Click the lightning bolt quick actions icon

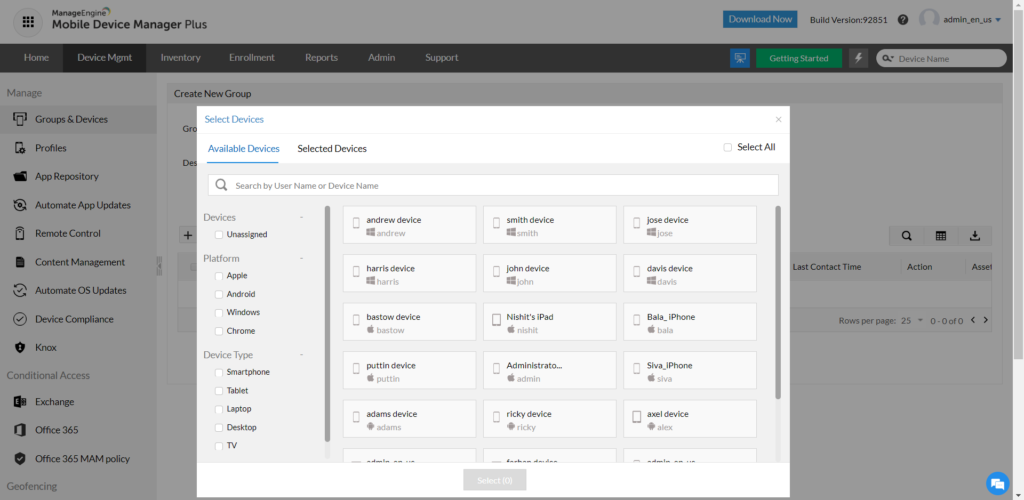click(x=858, y=58)
